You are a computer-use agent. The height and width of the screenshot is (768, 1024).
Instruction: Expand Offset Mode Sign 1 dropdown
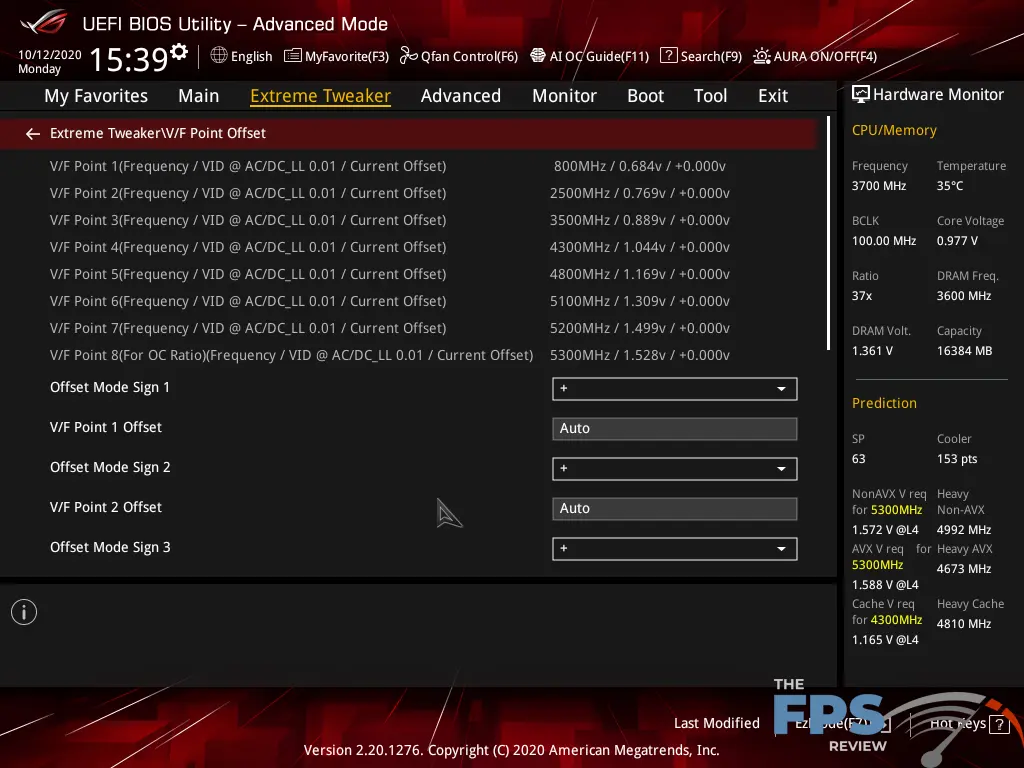(x=675, y=389)
